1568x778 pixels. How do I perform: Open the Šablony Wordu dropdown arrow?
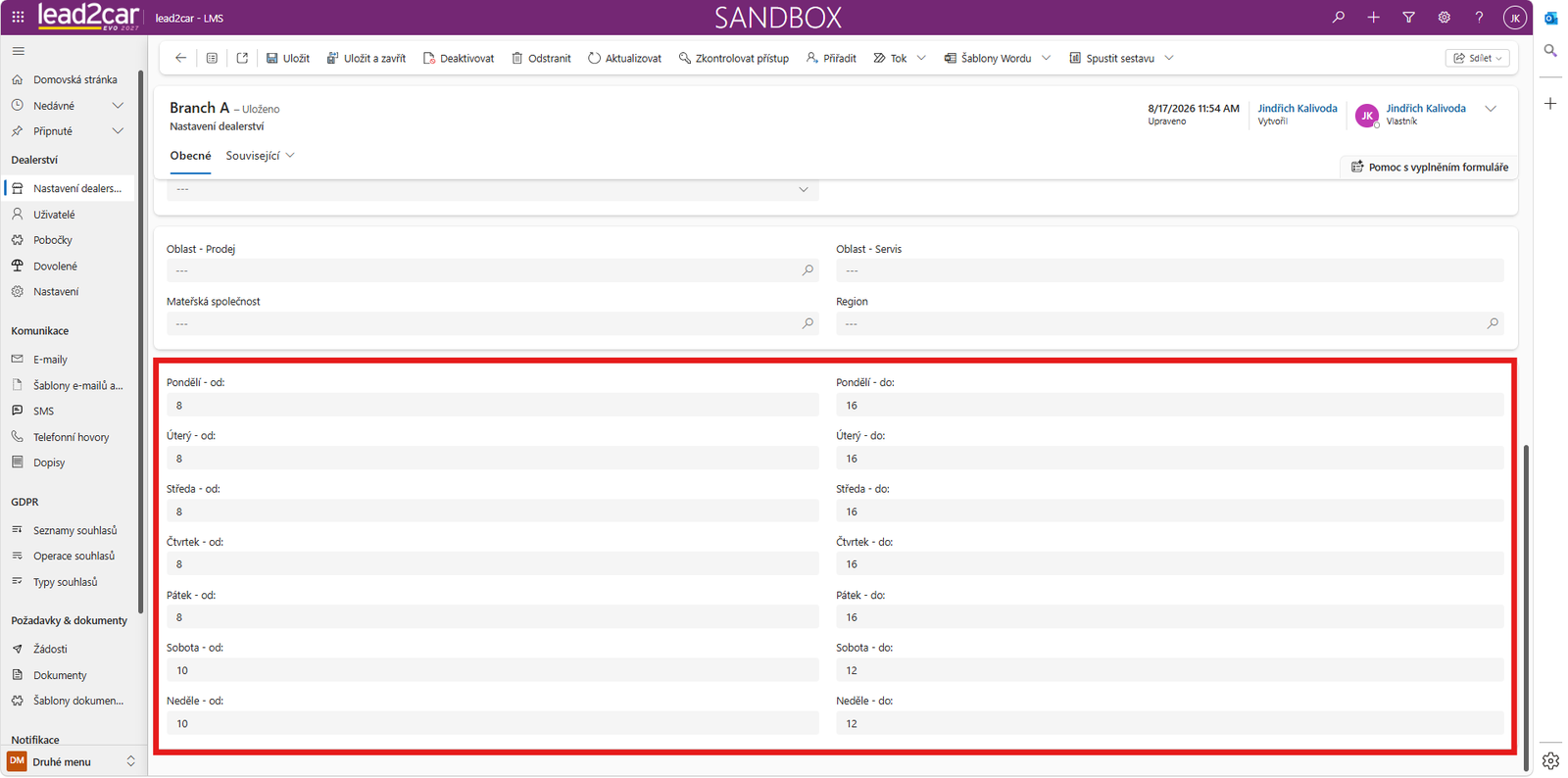click(x=1046, y=58)
